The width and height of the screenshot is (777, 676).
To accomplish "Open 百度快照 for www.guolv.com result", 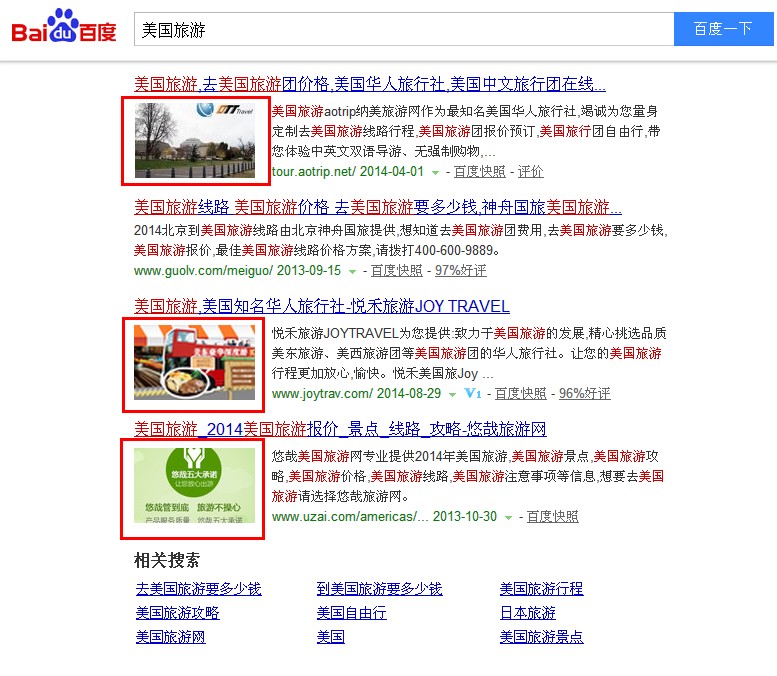I will [x=396, y=271].
